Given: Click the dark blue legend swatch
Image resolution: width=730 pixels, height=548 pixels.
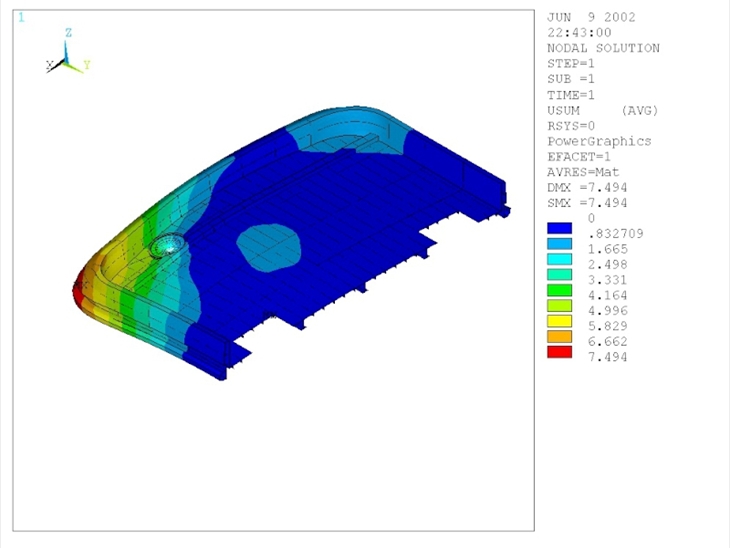Looking at the screenshot, I should pyautogui.click(x=559, y=228).
